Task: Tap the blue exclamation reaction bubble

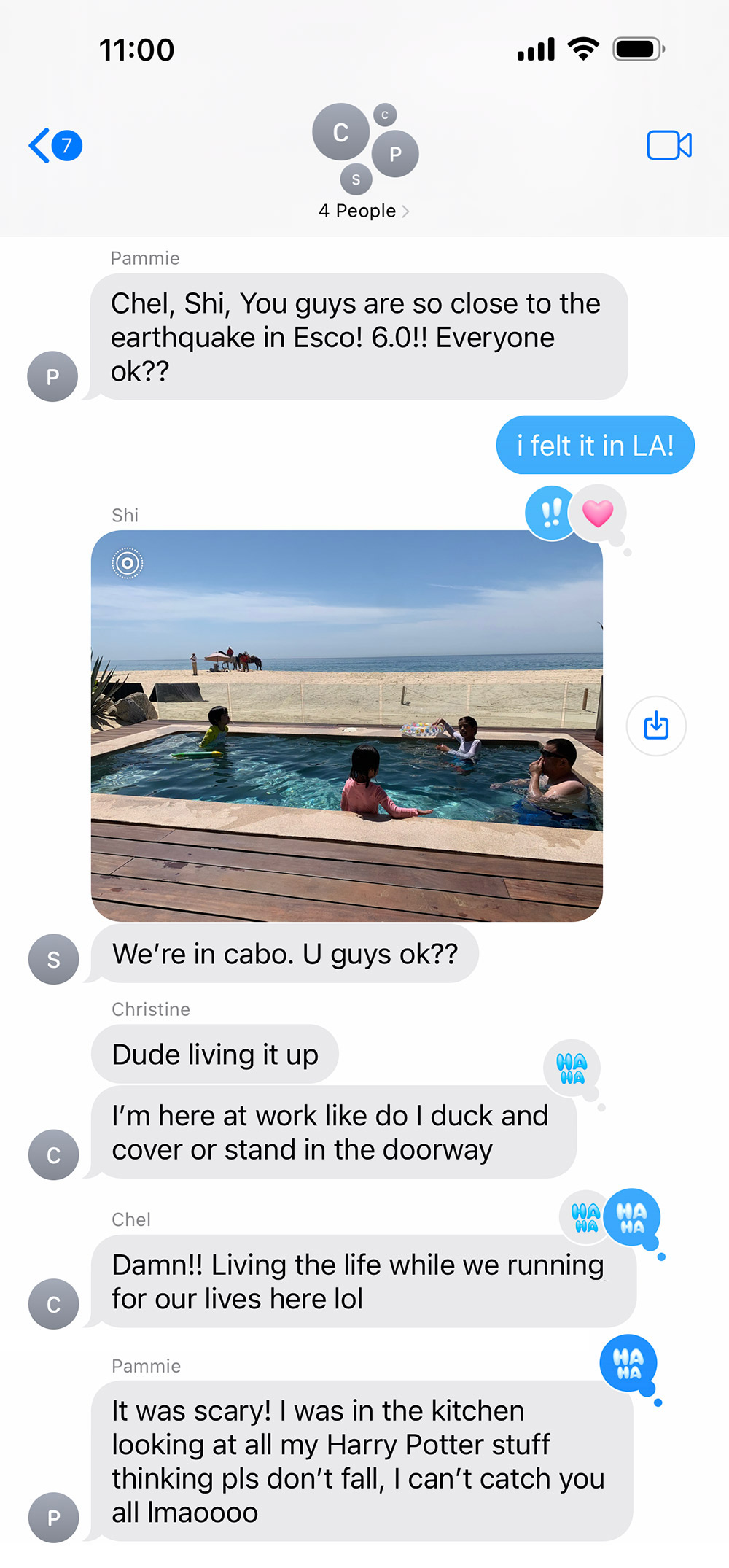Action: coord(550,513)
